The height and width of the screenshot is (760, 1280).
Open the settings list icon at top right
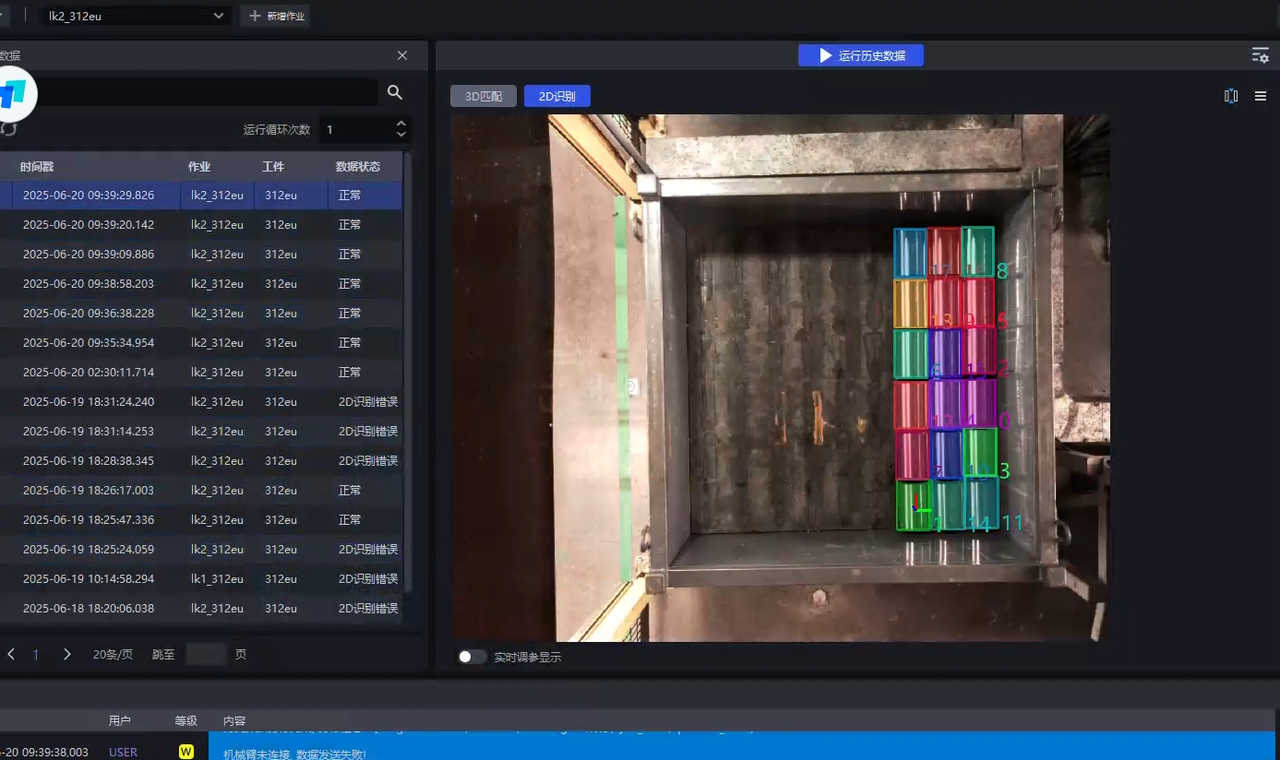pos(1260,56)
